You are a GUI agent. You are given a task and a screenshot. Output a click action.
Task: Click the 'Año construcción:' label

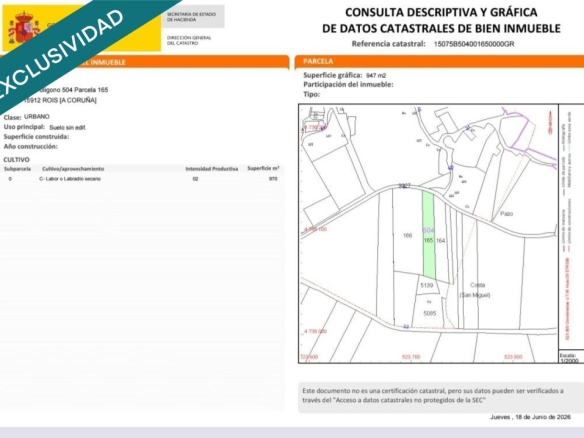31,146
